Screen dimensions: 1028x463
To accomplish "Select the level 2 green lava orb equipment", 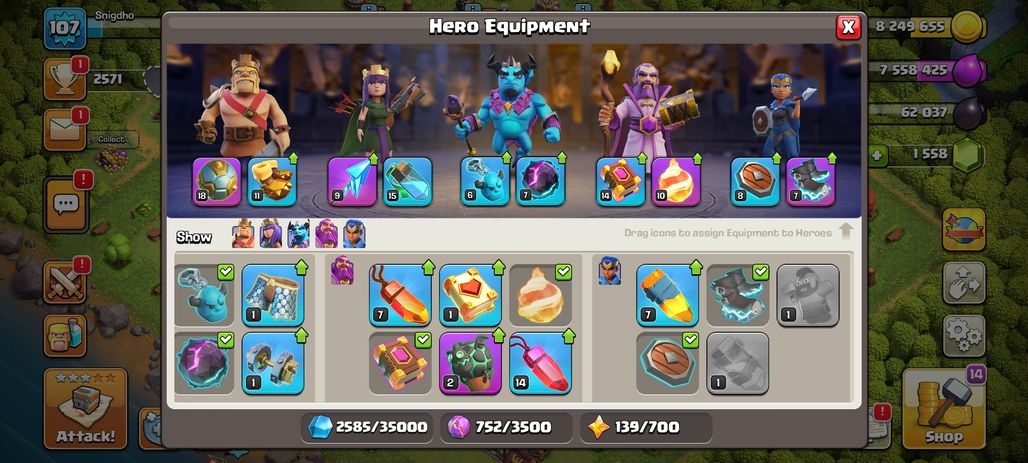I will 470,363.
